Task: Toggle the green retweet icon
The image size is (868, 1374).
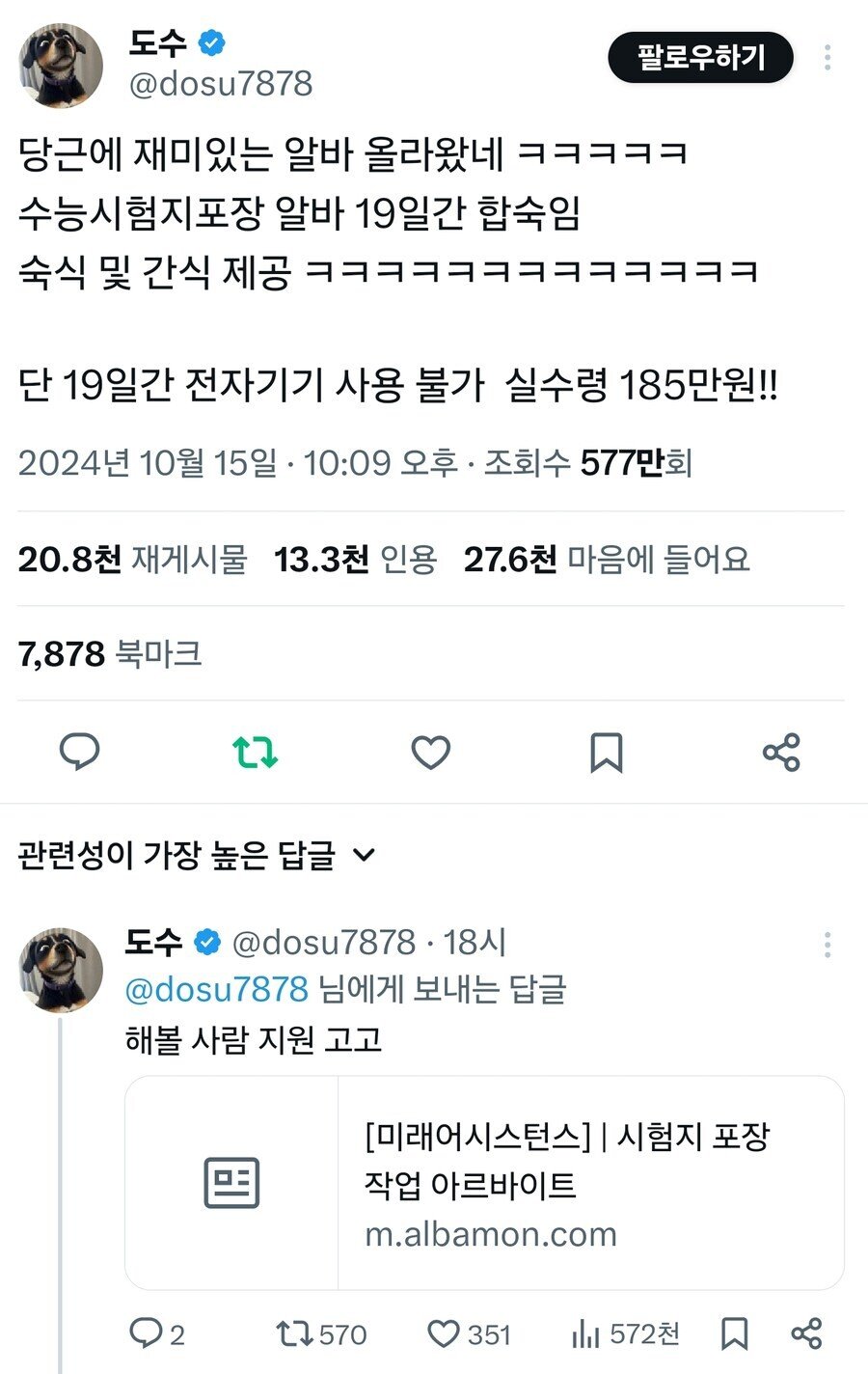Action: click(x=256, y=752)
